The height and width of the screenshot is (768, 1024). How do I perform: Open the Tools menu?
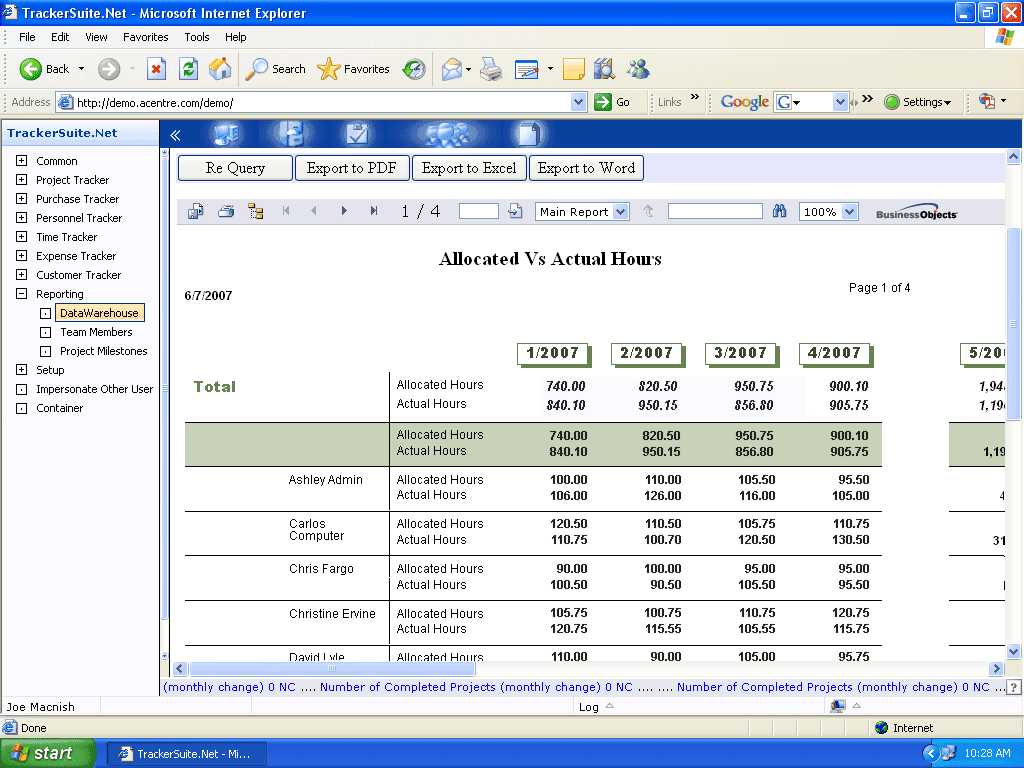[196, 37]
